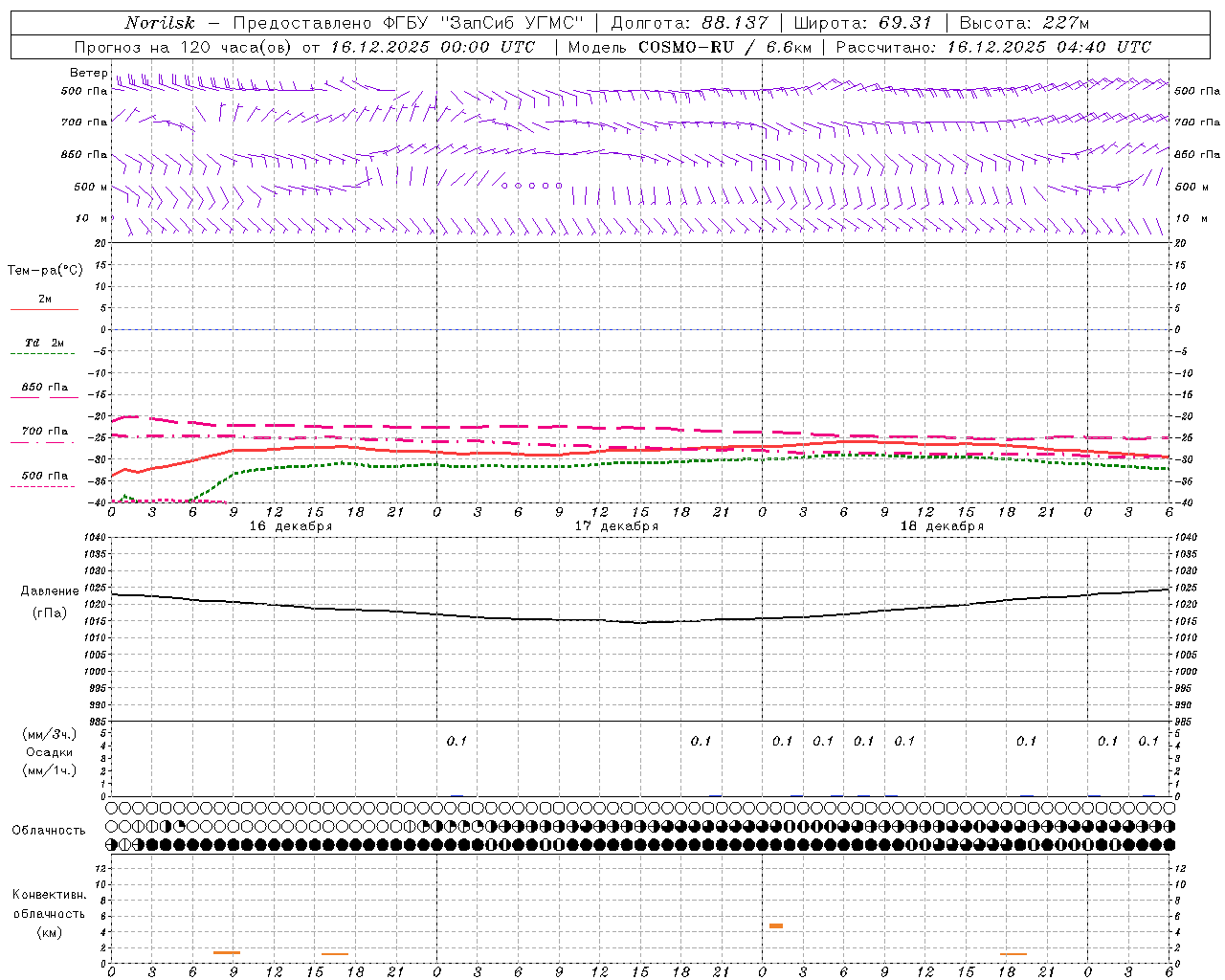Click "Рассчитано: 16.12.2025 04:40 UTC" text
Image resolution: width=1225 pixels, height=980 pixels.
point(993,47)
